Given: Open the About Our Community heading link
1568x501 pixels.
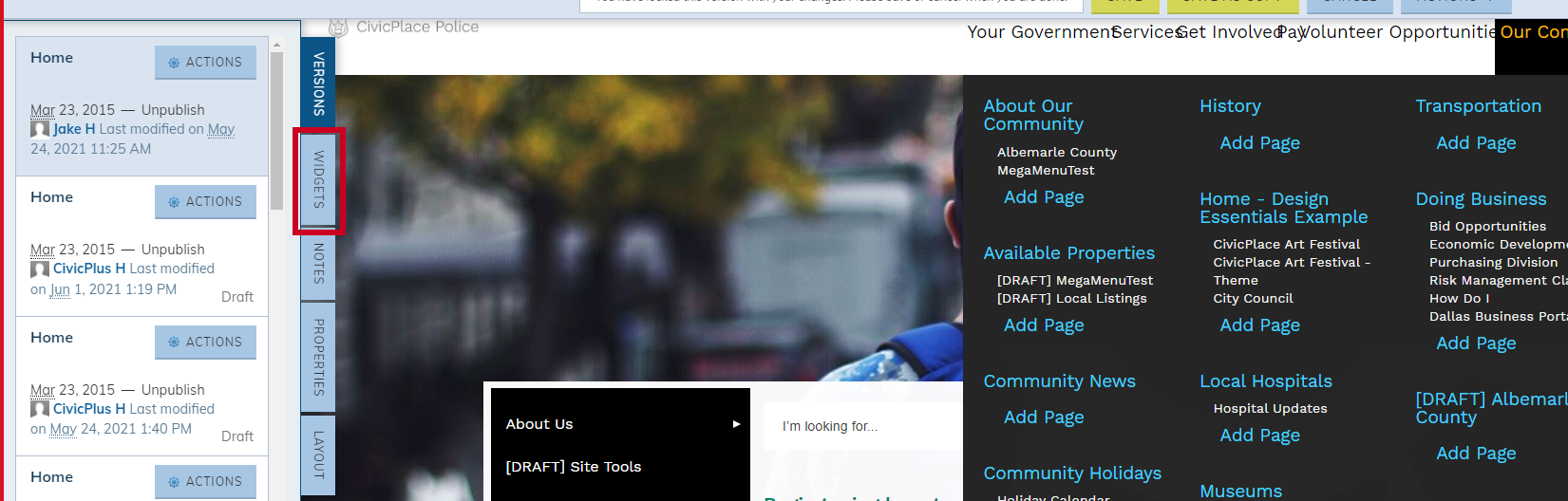Looking at the screenshot, I should click(1033, 115).
